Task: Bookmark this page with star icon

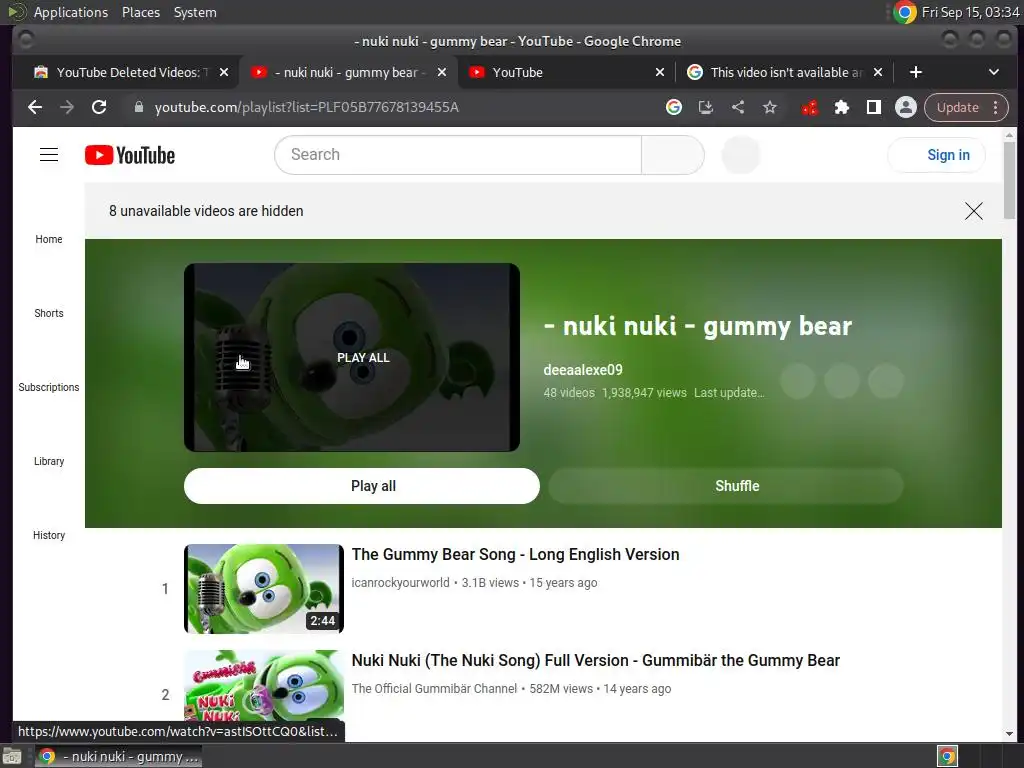Action: [770, 107]
